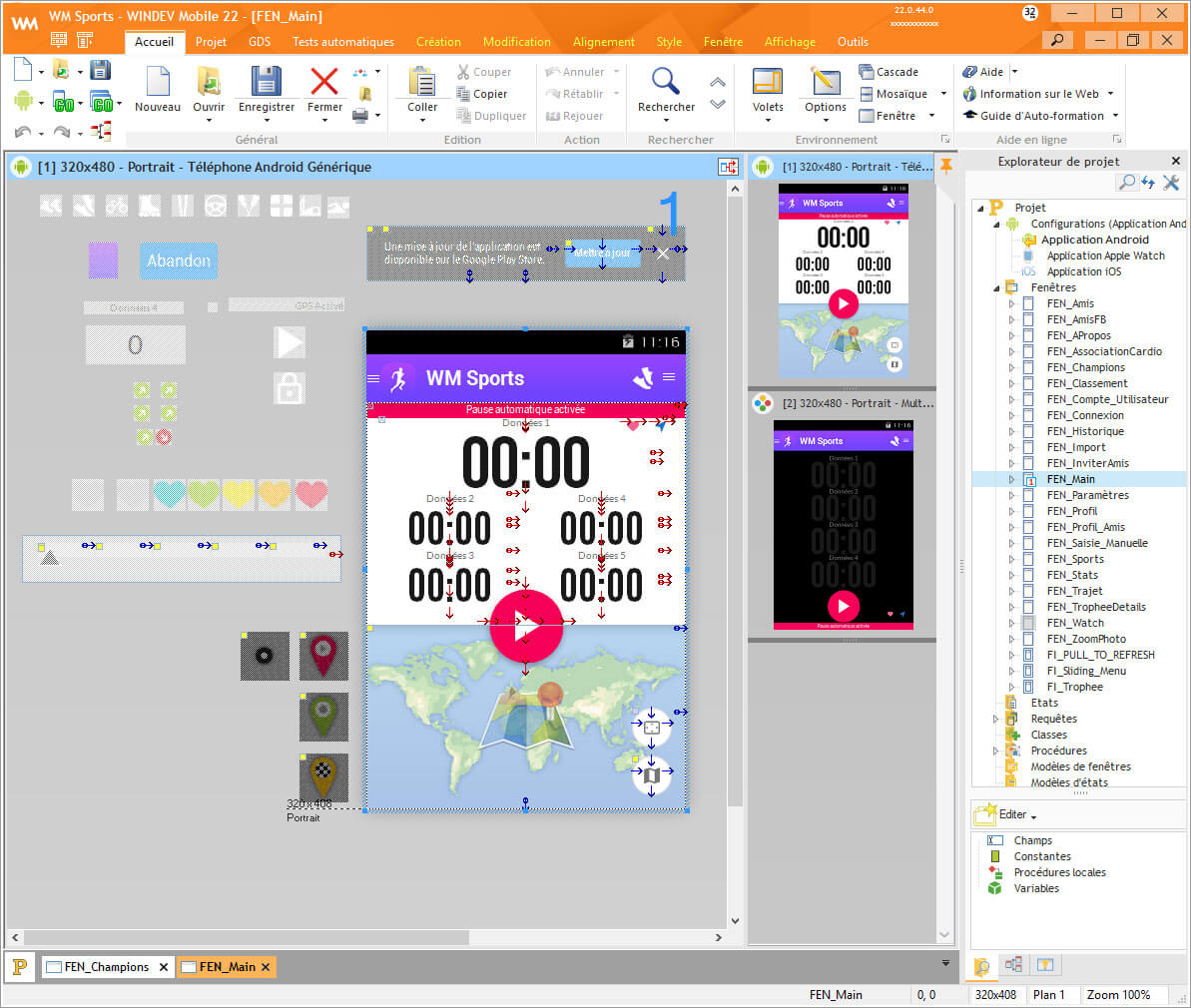This screenshot has width=1191, height=1008.
Task: Select FI_Sliding_Menu in the tree
Action: pos(1086,671)
